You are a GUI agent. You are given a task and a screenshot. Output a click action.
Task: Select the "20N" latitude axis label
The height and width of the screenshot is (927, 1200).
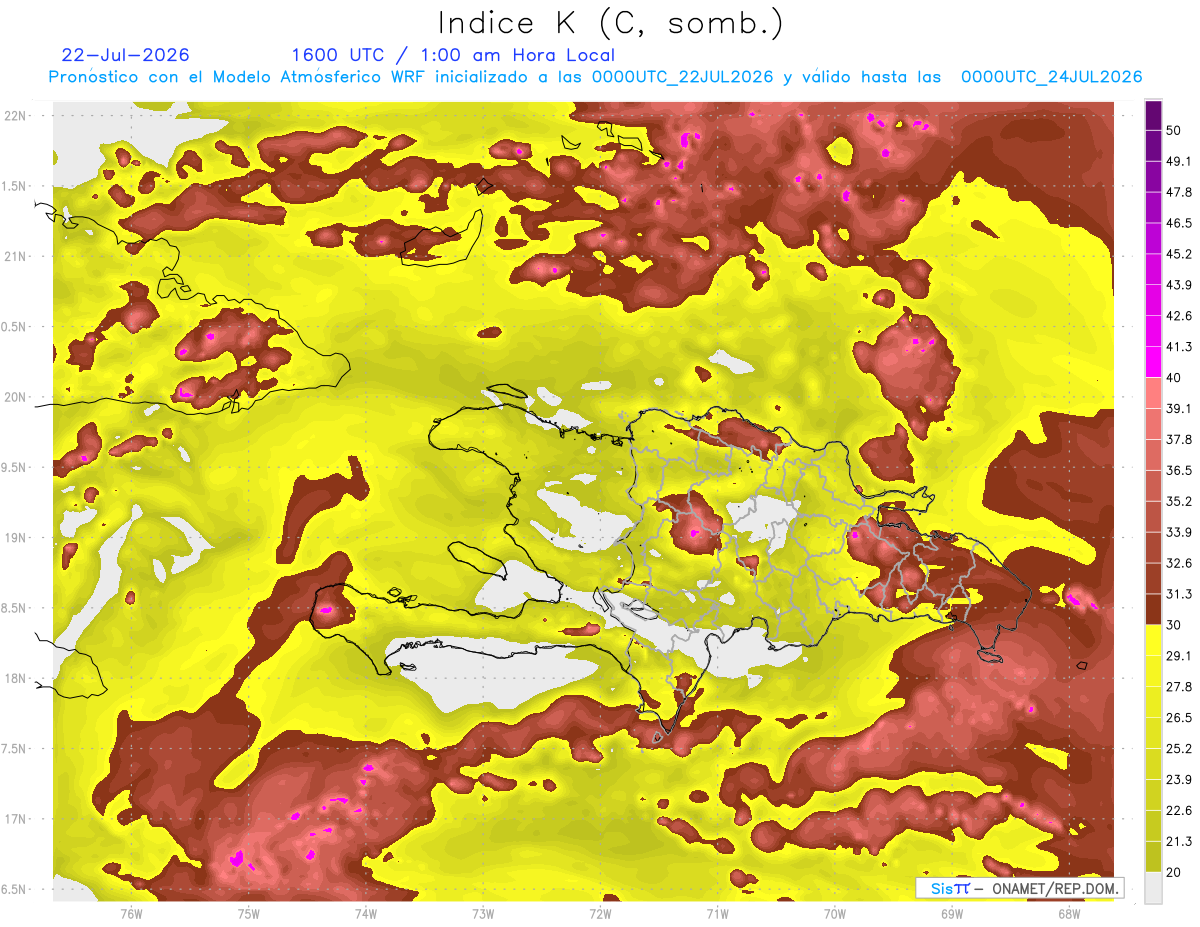coord(17,397)
